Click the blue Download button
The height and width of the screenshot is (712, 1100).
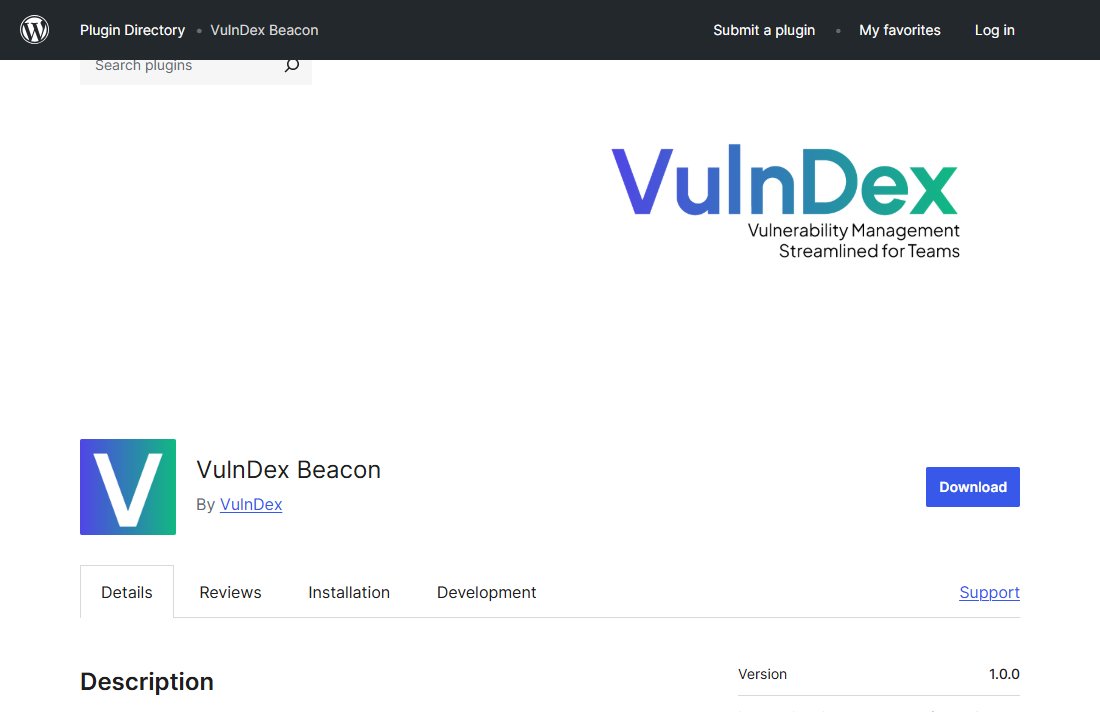972,487
